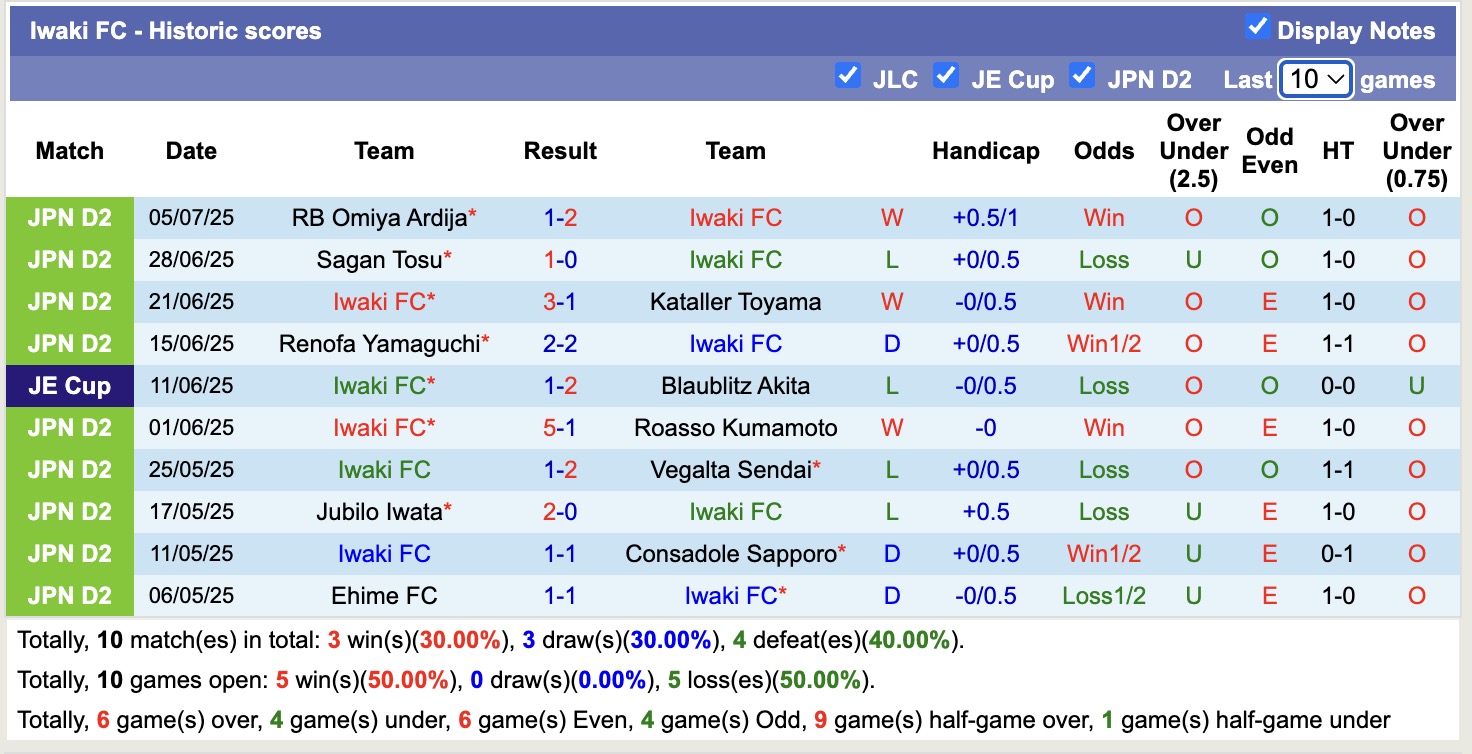The height and width of the screenshot is (754, 1472).
Task: Click the JPN D2 badge on Ehime FC row
Action: pyautogui.click(x=69, y=595)
